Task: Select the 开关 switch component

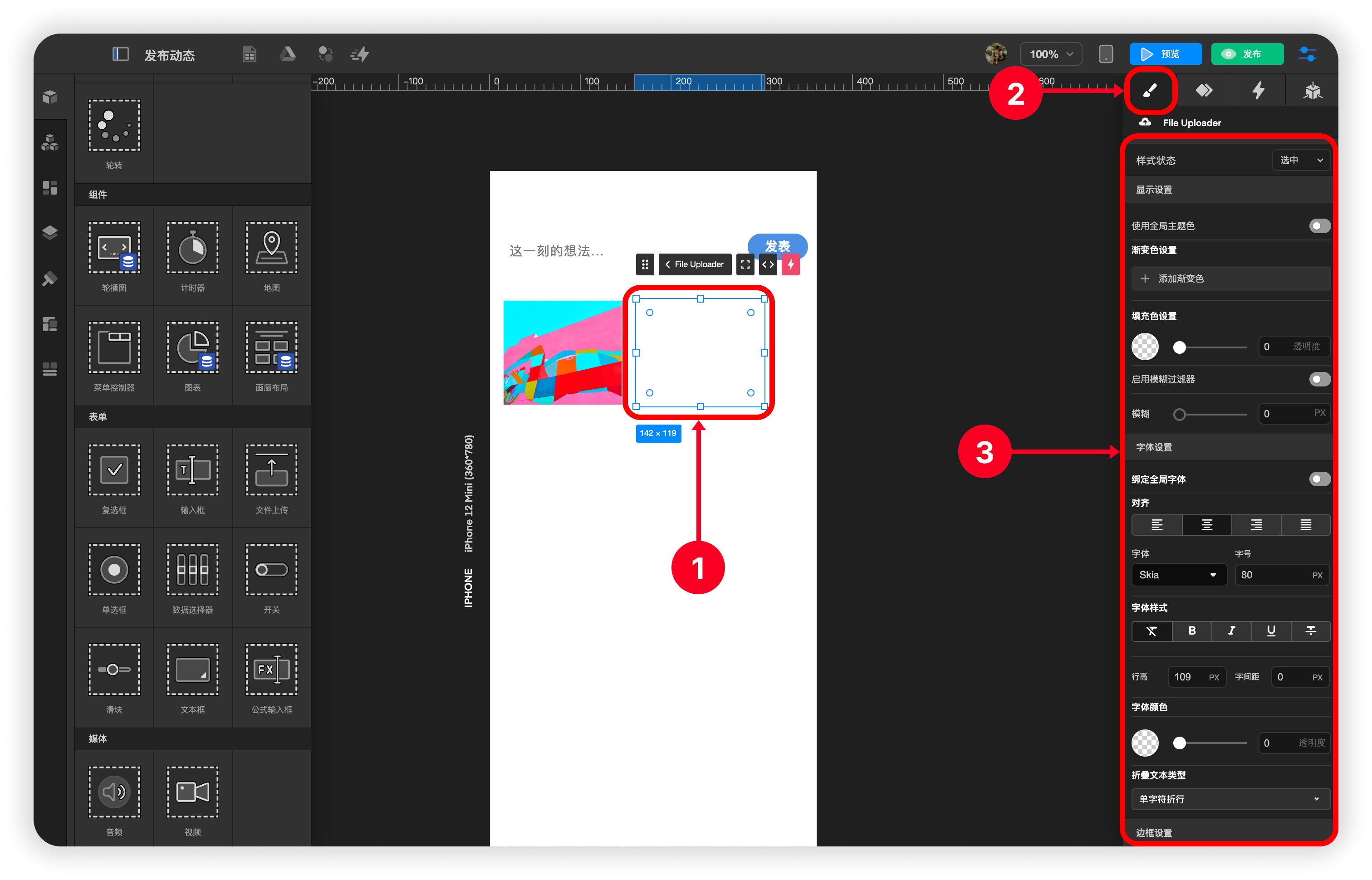Action: (271, 578)
